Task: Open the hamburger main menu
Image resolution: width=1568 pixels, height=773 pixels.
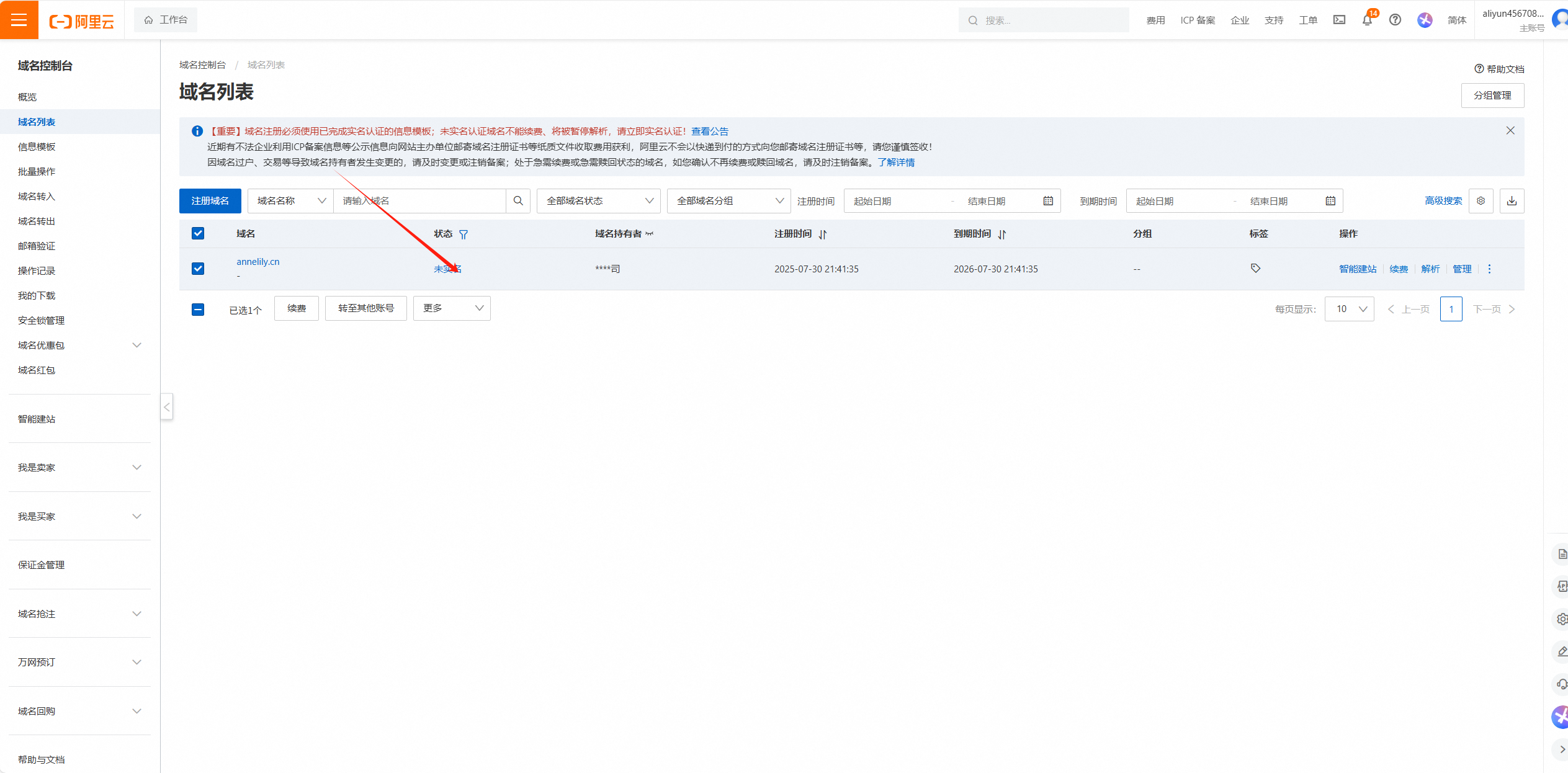Action: [19, 20]
